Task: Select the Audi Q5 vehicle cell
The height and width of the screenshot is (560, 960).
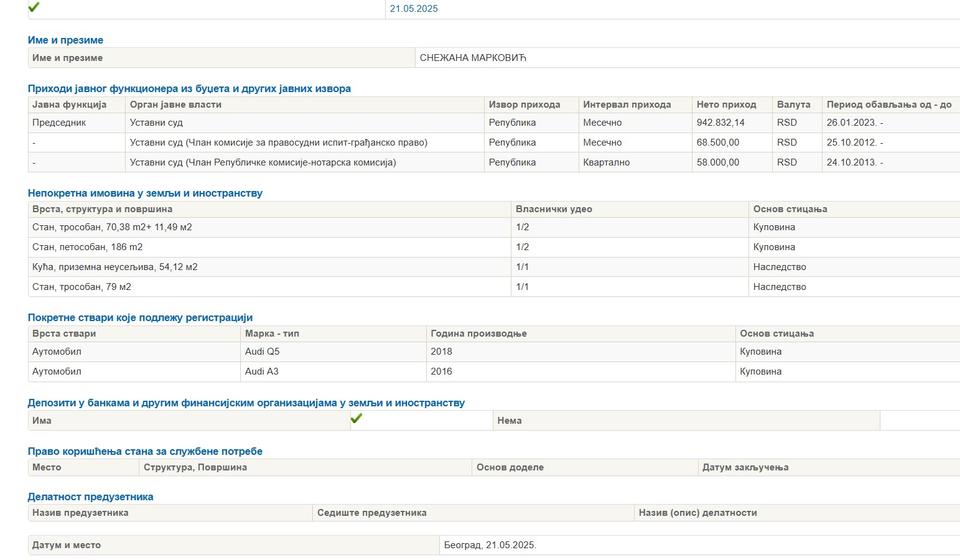Action: 262,352
